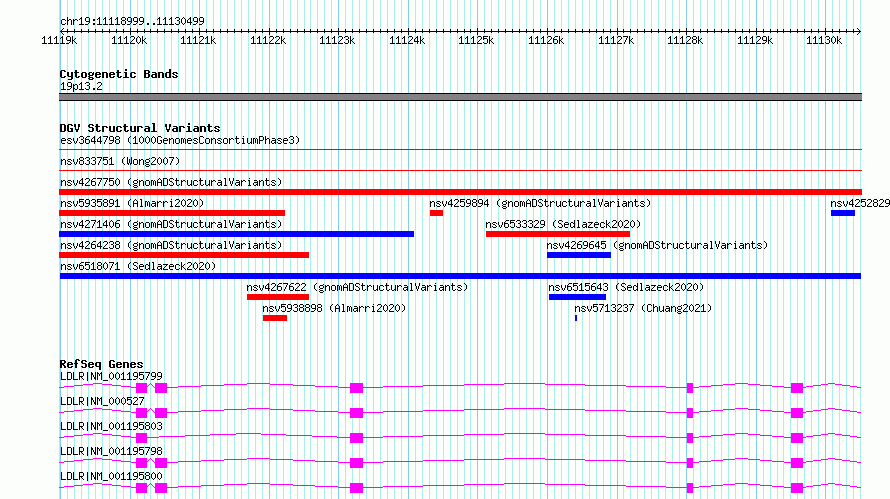890x499 pixels.
Task: Click the Cytogenetic Bands track title
Action: click(x=119, y=74)
